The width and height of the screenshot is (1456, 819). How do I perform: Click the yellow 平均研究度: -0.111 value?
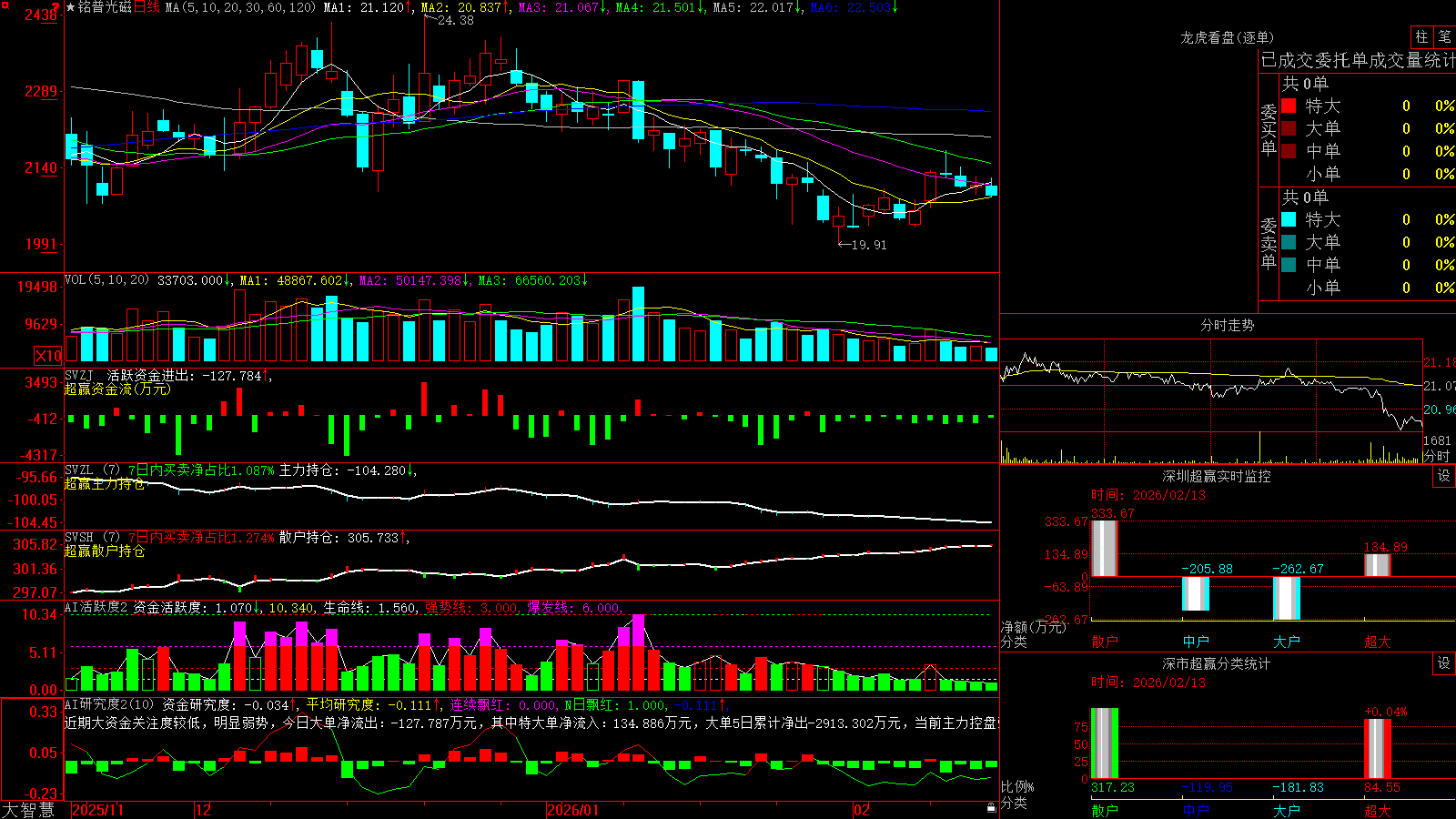[x=368, y=704]
